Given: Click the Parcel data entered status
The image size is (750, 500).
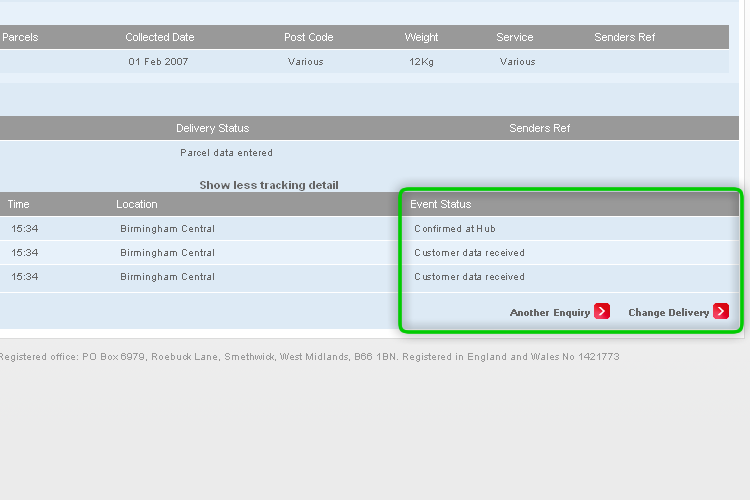Looking at the screenshot, I should pyautogui.click(x=226, y=153).
